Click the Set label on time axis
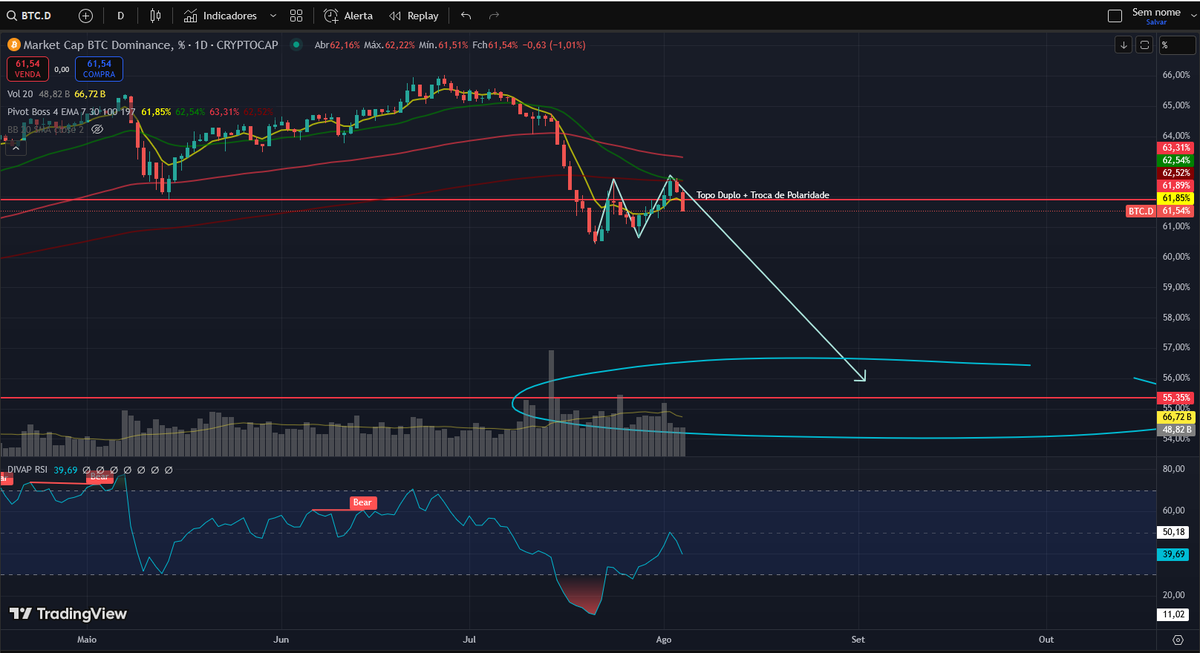This screenshot has height=653, width=1200. coord(858,638)
